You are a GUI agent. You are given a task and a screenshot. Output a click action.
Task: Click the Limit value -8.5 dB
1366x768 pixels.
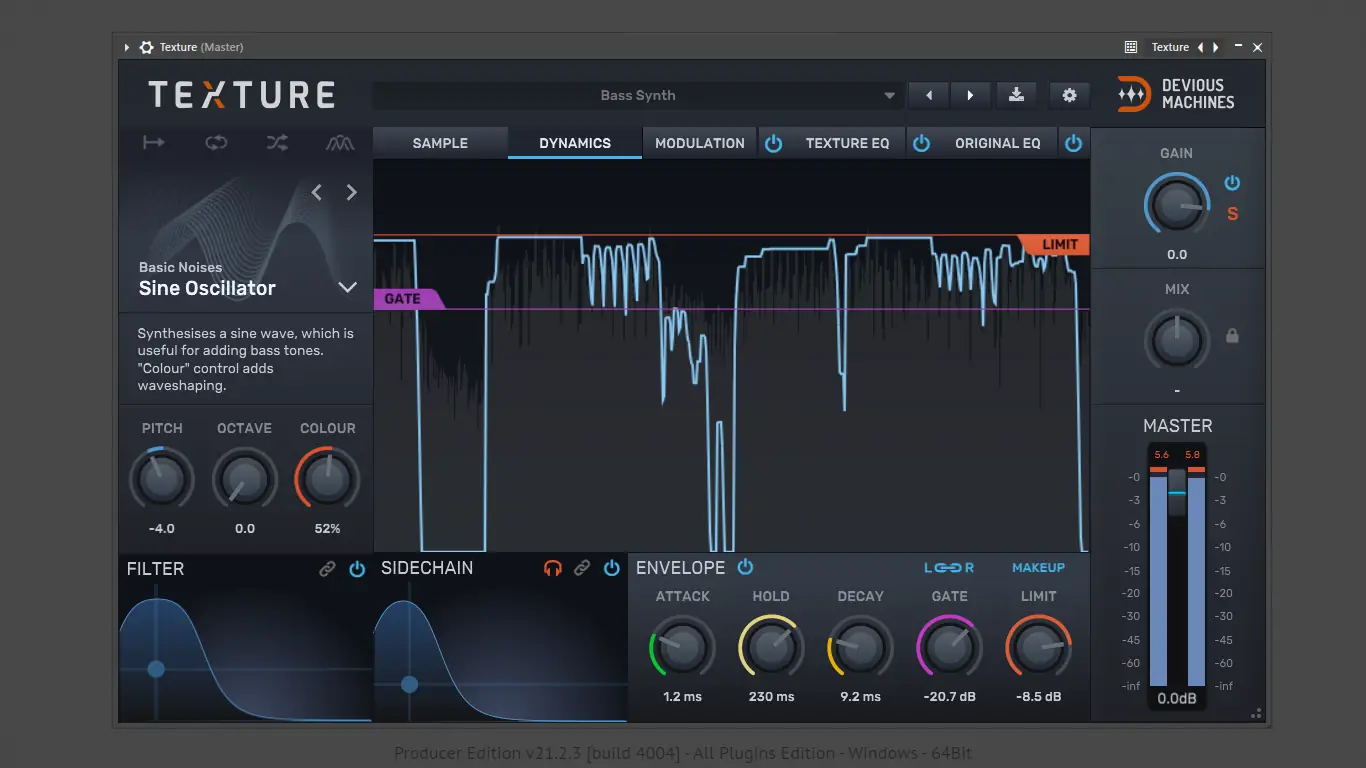click(x=1038, y=697)
